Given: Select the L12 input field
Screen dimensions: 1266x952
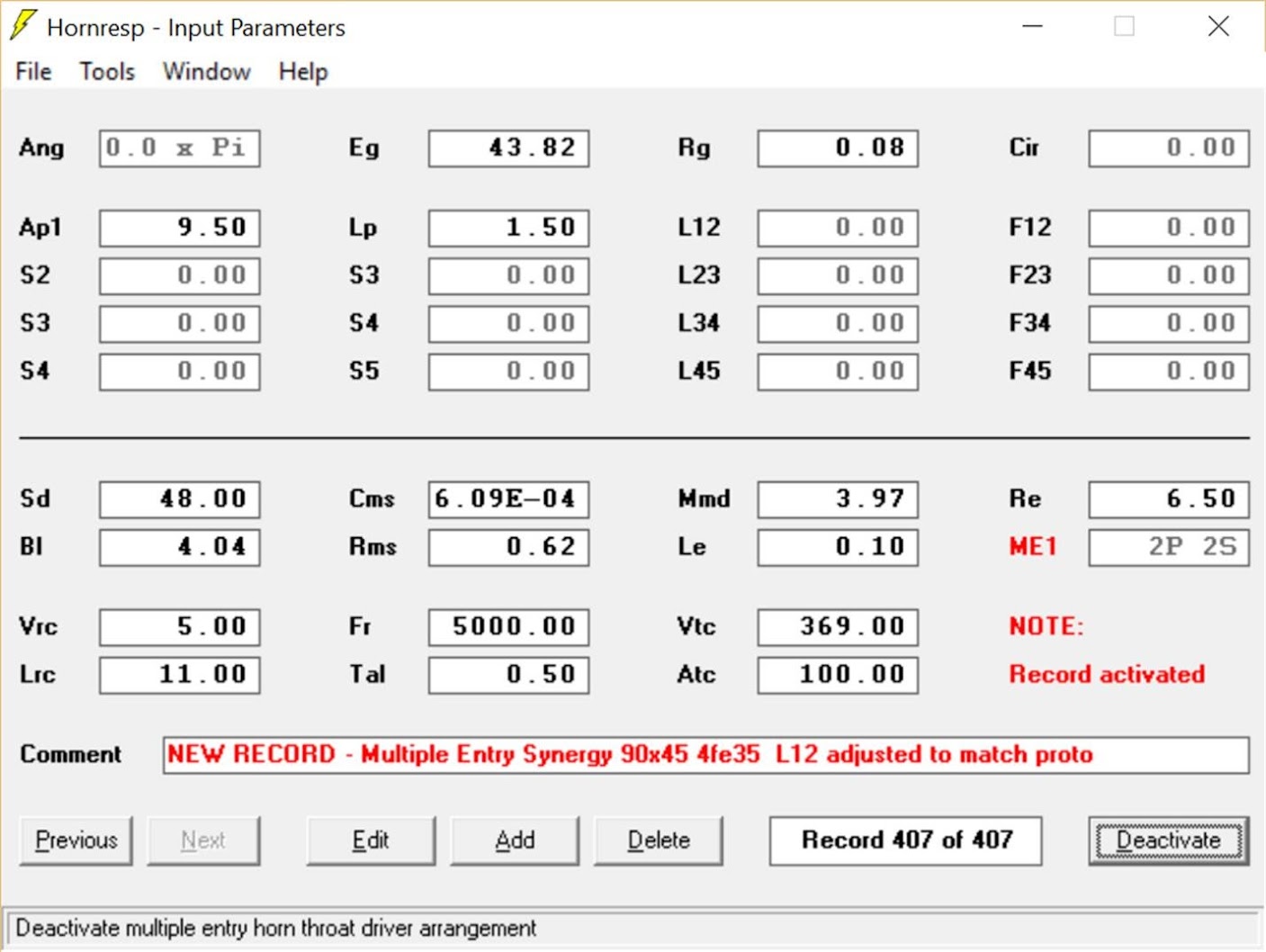Looking at the screenshot, I should pos(839,228).
